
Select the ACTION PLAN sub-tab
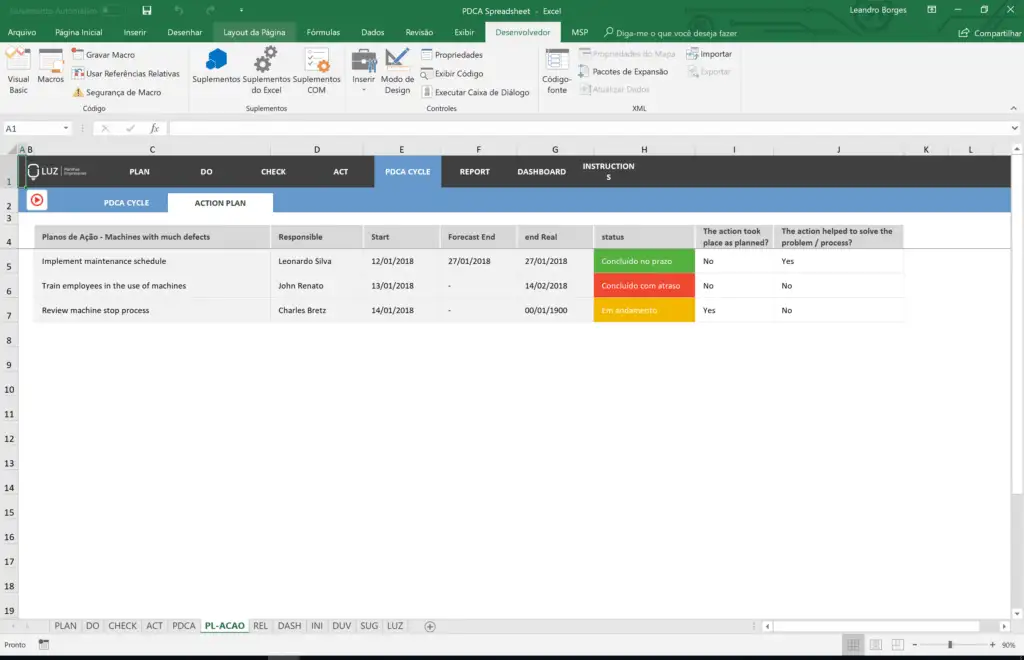[220, 203]
